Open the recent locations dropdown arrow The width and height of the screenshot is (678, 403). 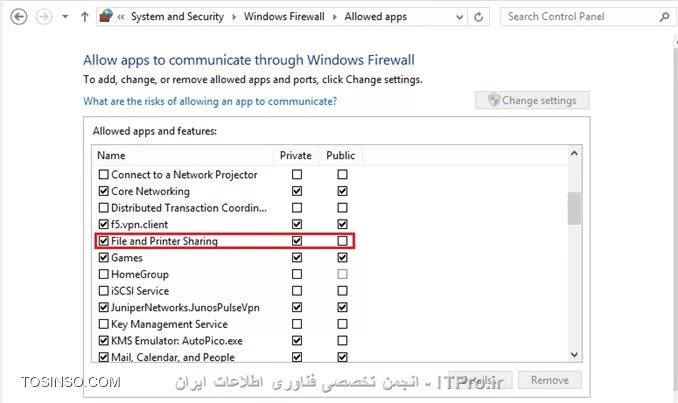click(65, 17)
